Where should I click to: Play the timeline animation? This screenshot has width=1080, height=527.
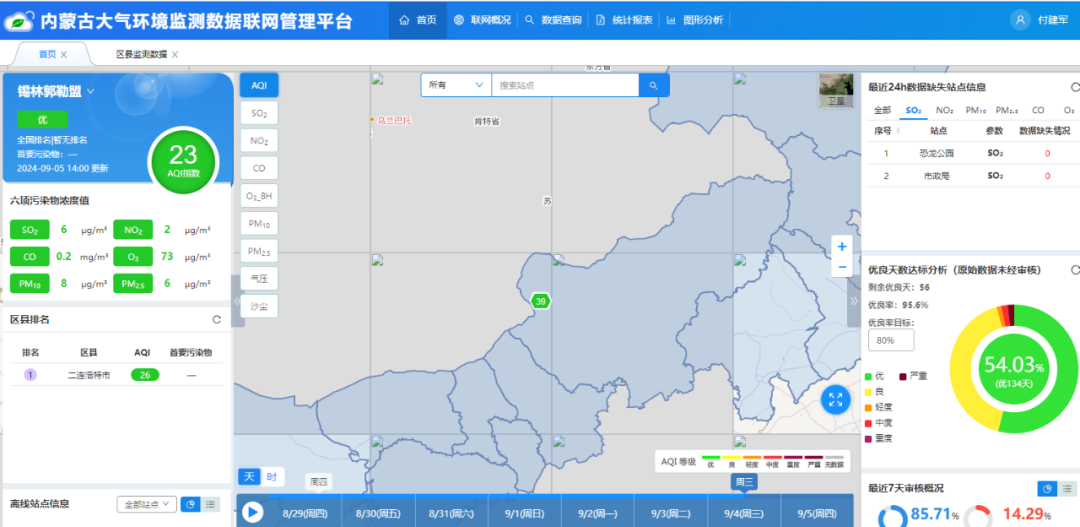point(253,512)
